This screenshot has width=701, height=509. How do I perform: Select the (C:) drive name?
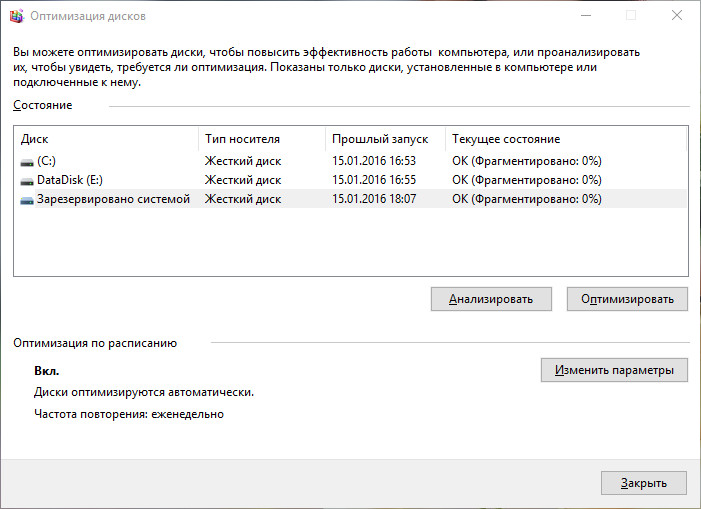[x=46, y=161]
